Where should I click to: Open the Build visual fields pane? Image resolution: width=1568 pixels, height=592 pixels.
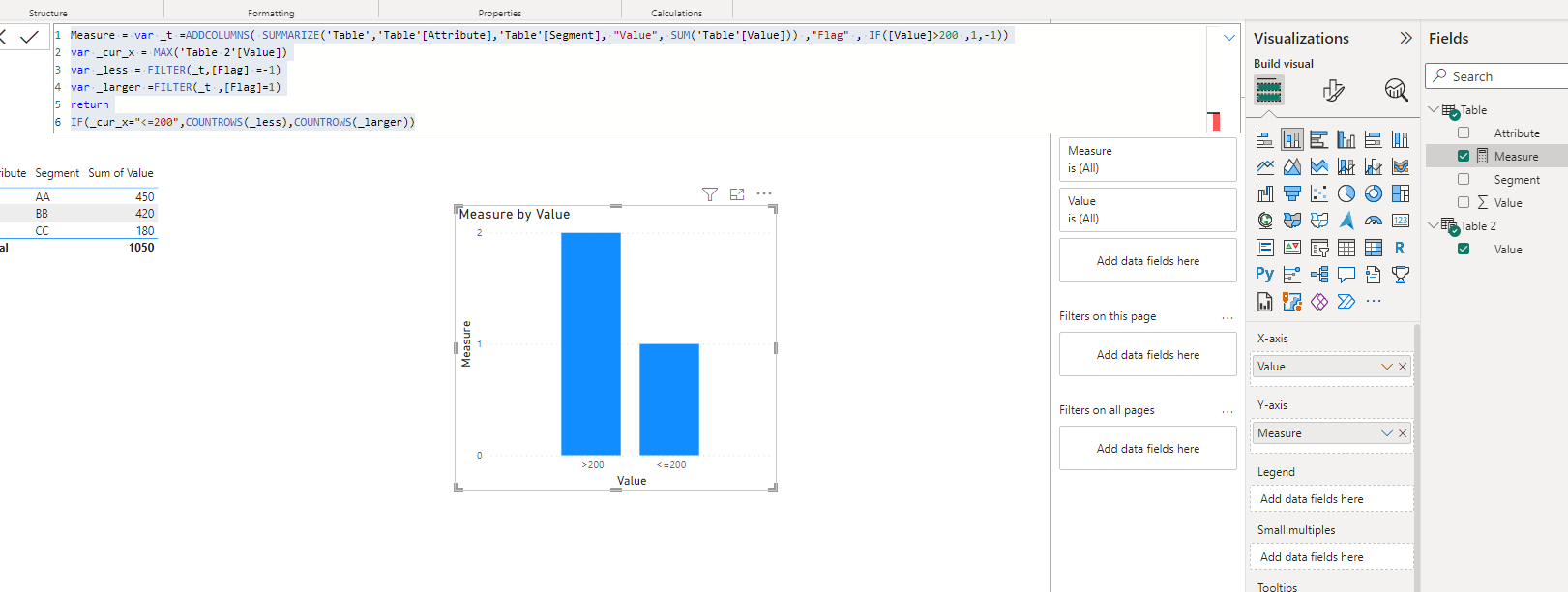coord(1268,91)
